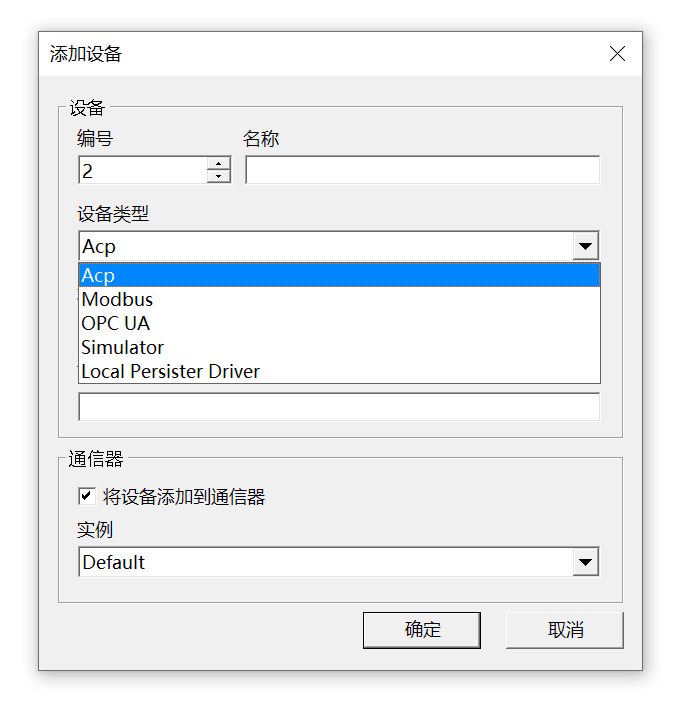
Task: Click the 名称 name text field
Action: click(x=422, y=171)
